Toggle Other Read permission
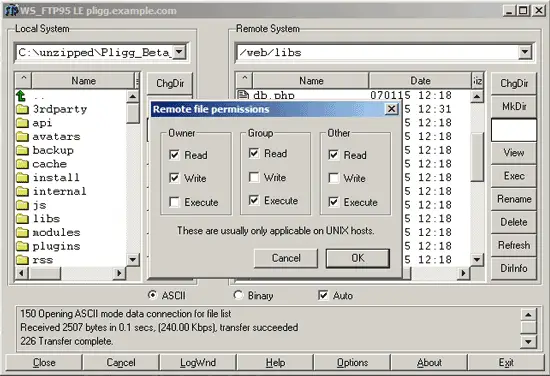The image size is (550, 376). 334,155
